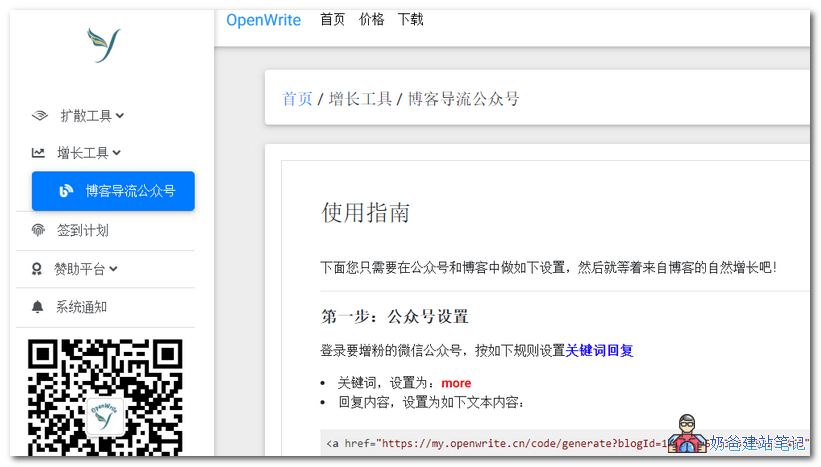Click the 首页 breadcrumb link
821x467 pixels.
point(297,98)
